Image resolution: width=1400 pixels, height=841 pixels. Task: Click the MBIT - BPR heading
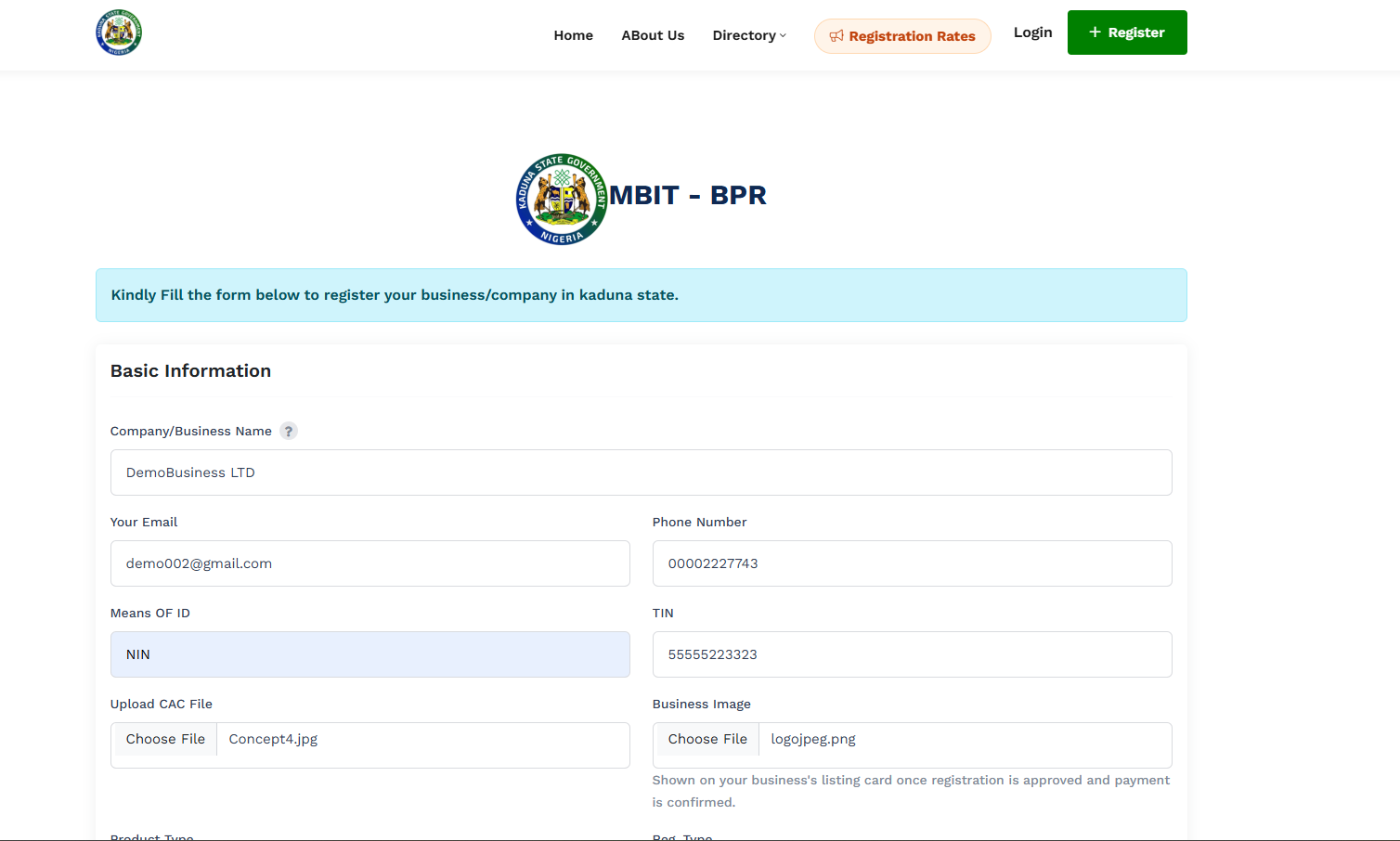[688, 195]
